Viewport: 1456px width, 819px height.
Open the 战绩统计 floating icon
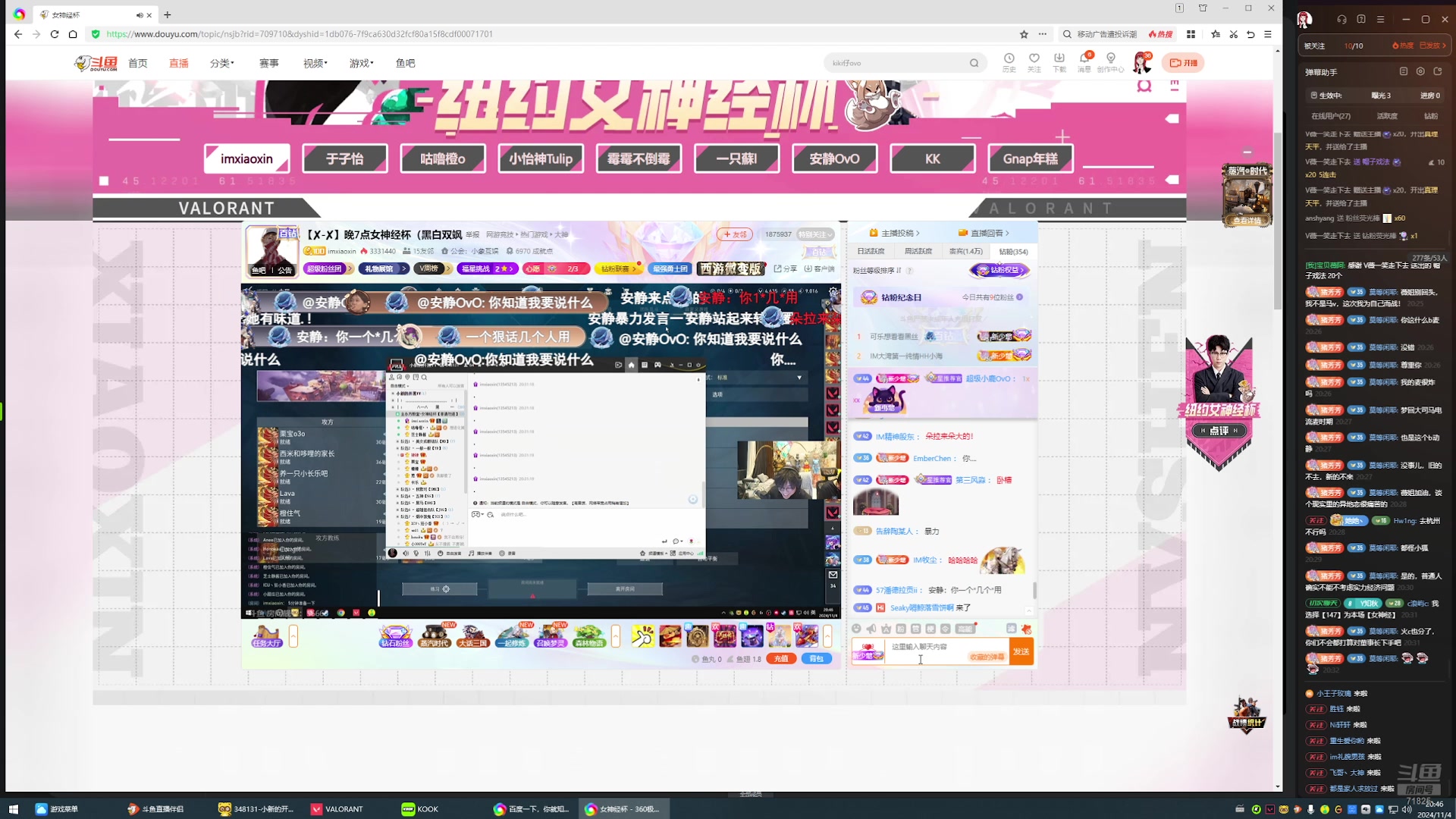(1246, 715)
